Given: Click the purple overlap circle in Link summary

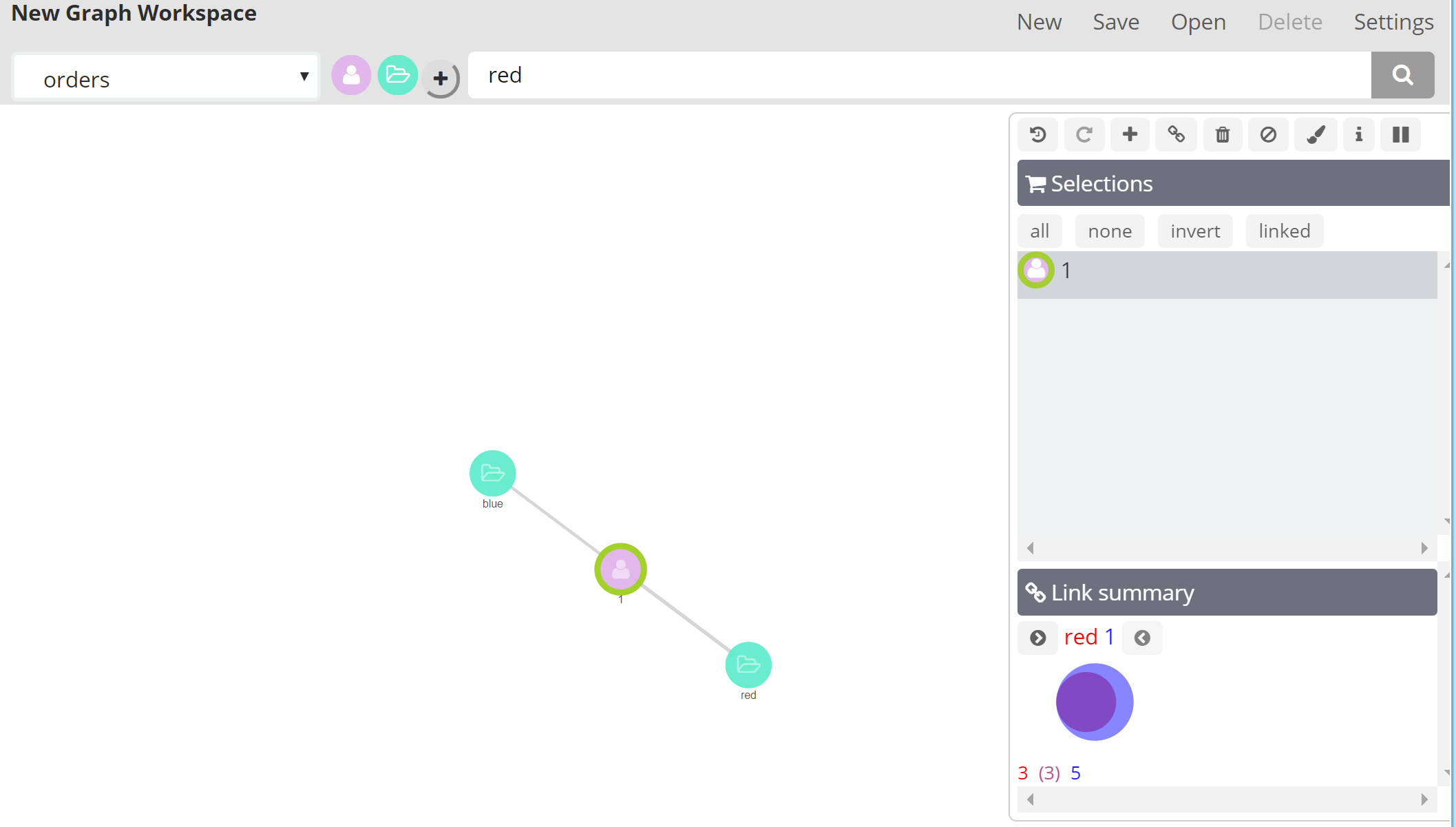Looking at the screenshot, I should pos(1086,702).
